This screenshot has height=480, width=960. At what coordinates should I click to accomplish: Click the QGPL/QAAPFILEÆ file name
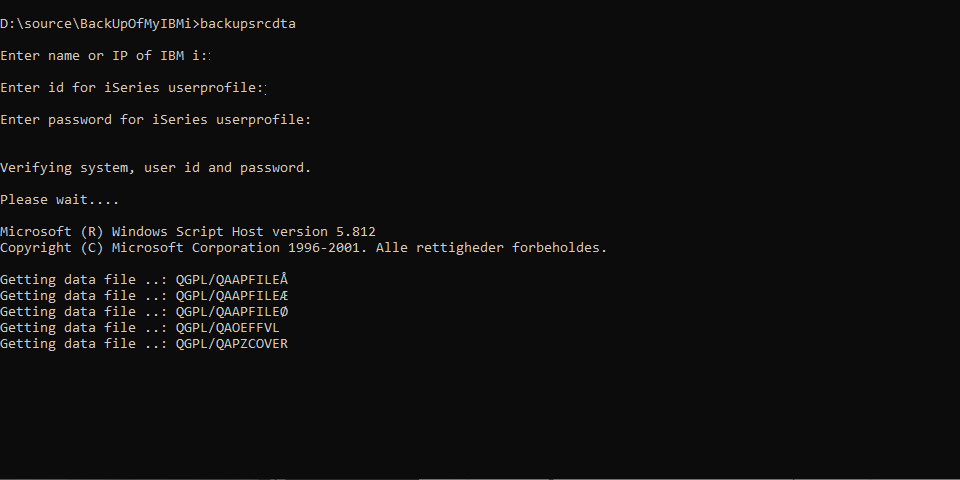pos(231,295)
